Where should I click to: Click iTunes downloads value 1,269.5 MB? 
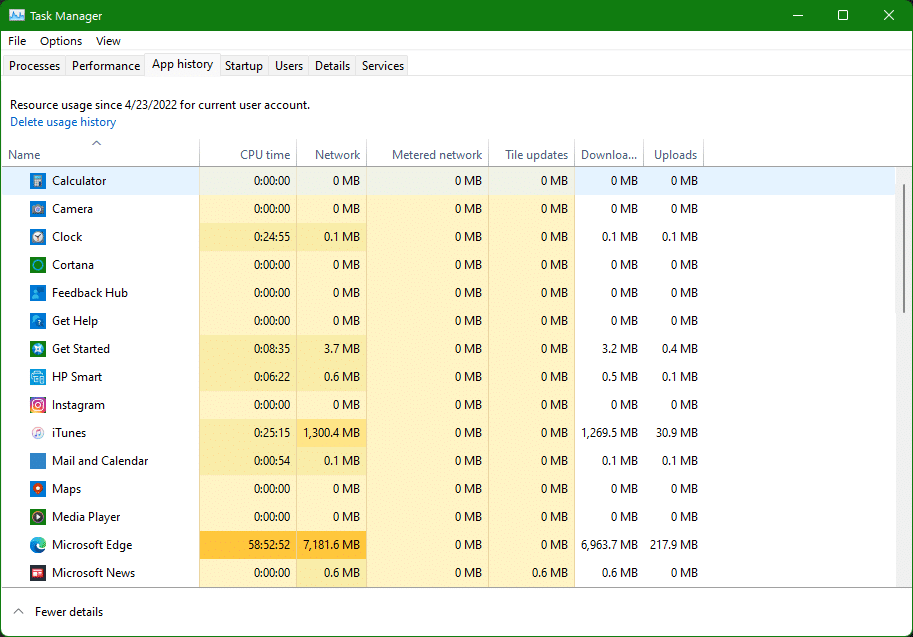609,433
